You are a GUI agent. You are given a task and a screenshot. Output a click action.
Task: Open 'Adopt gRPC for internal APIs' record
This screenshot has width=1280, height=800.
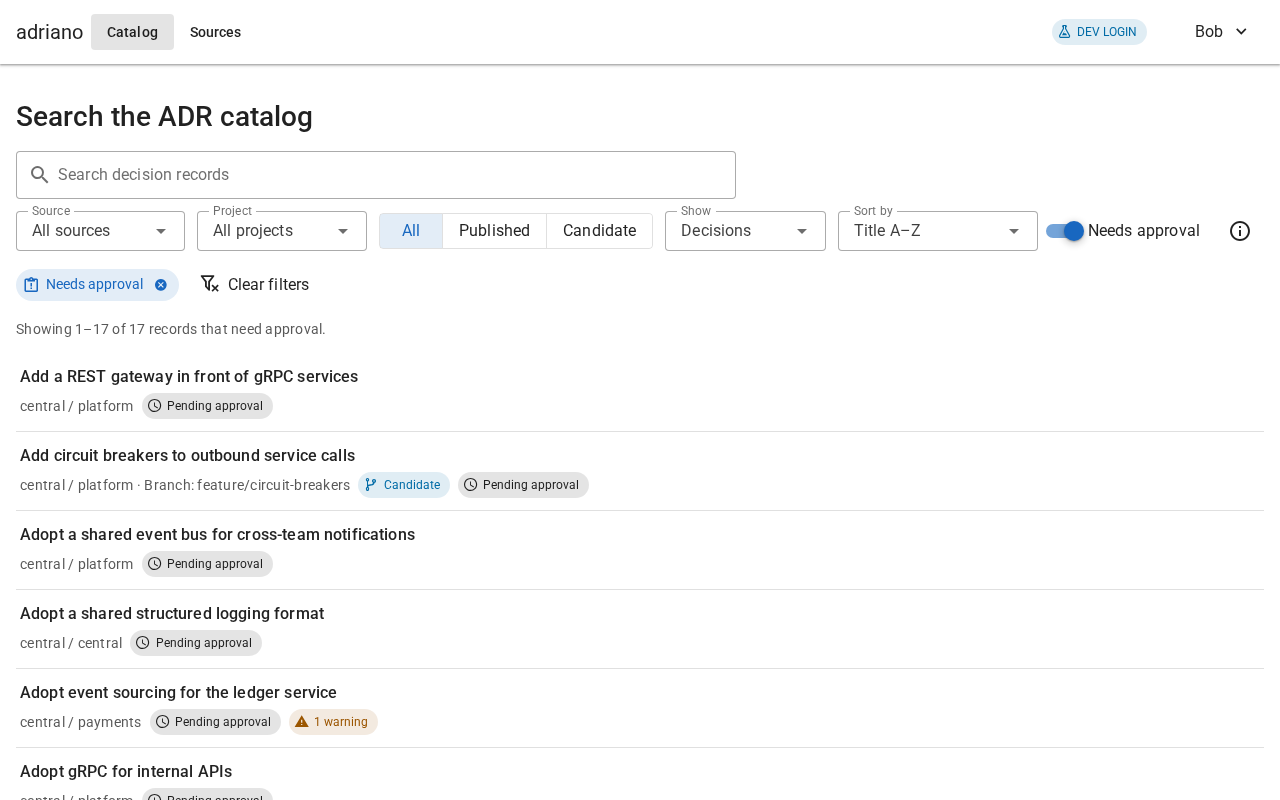[x=126, y=772]
